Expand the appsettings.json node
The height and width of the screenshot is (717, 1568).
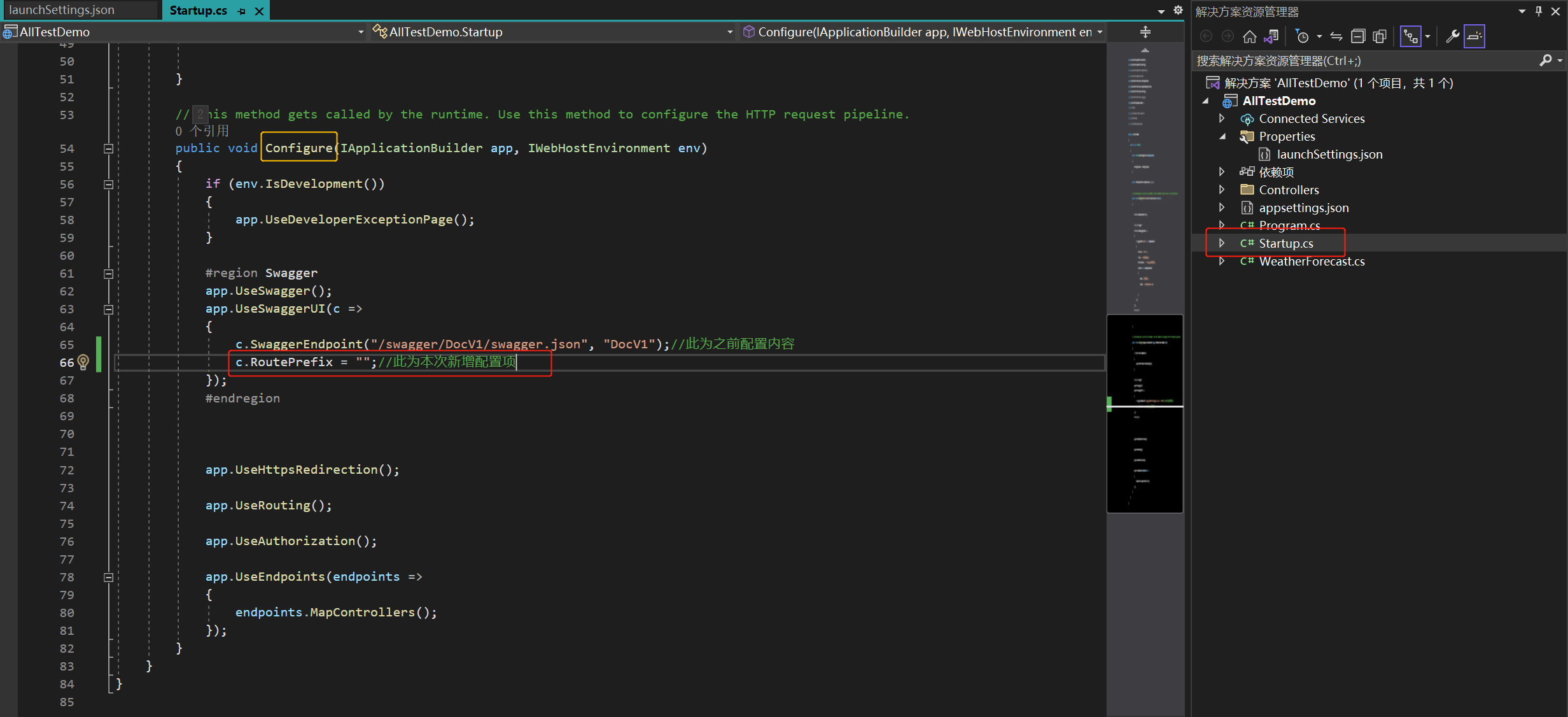[x=1221, y=208]
